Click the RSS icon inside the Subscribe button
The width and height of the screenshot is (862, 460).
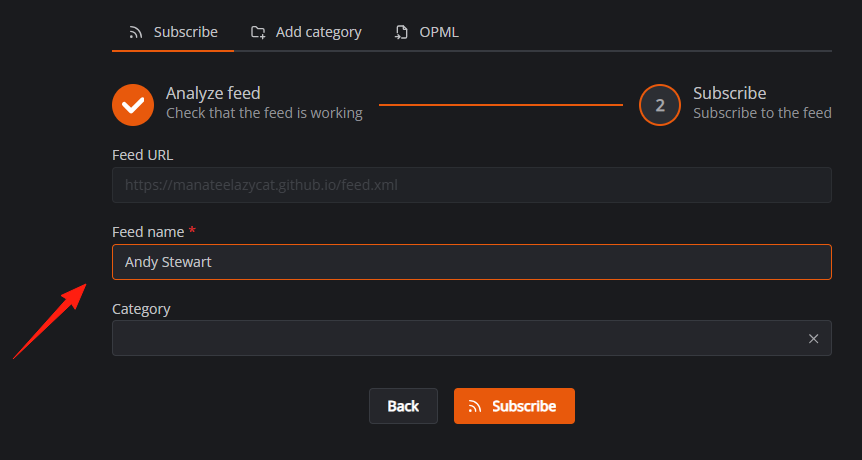click(x=475, y=406)
